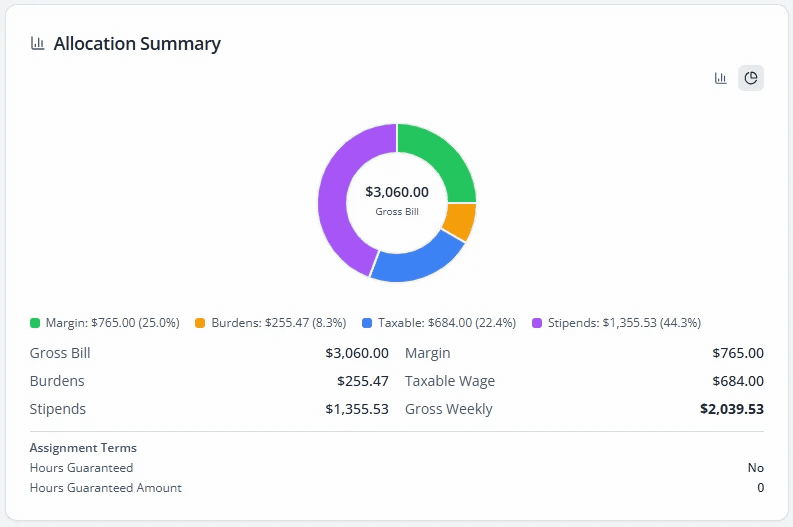Image resolution: width=793 pixels, height=527 pixels.
Task: Switch to bar chart view icon
Action: click(720, 78)
